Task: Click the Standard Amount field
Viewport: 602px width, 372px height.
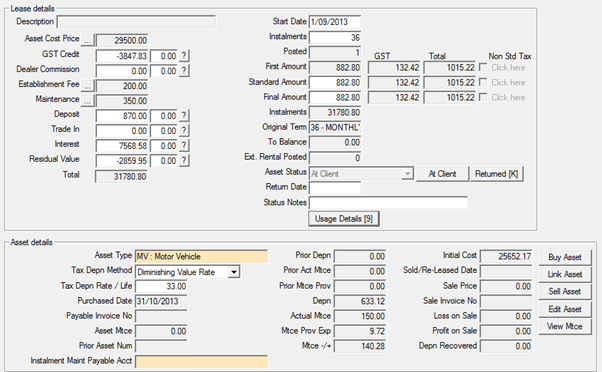Action: tap(335, 83)
